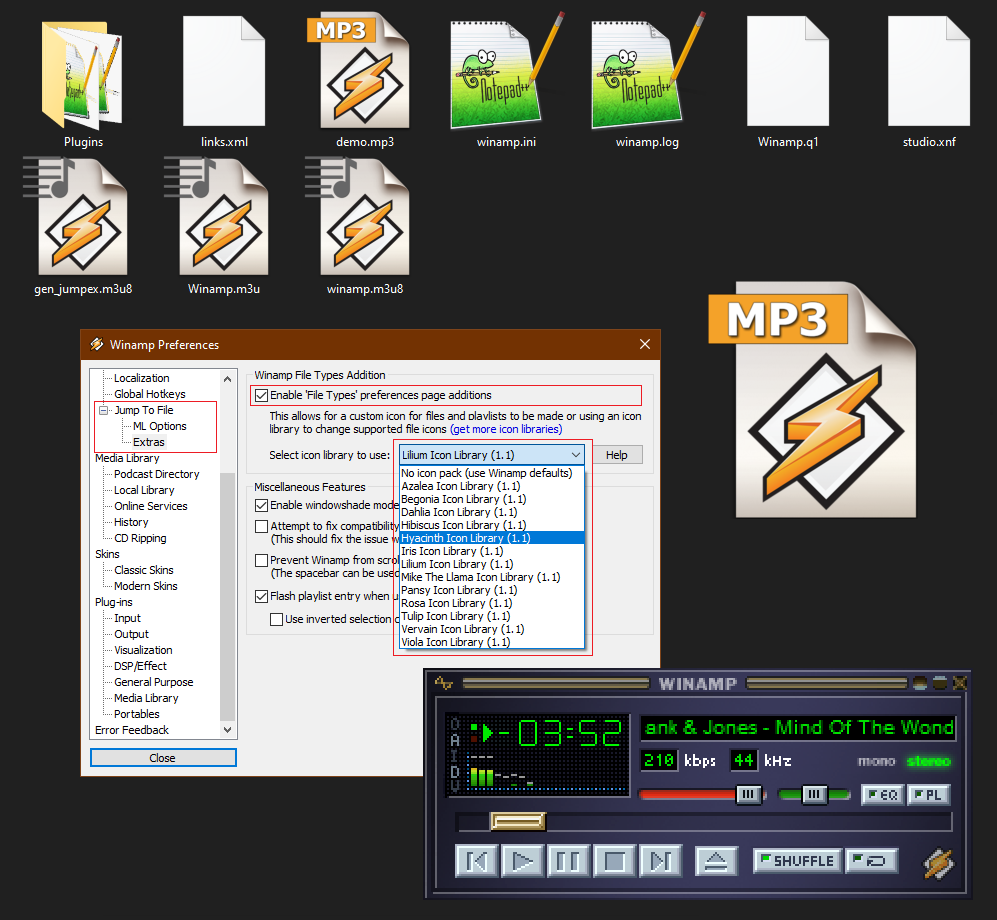This screenshot has width=997, height=920.
Task: Click the scrolling song title display
Action: click(x=799, y=727)
